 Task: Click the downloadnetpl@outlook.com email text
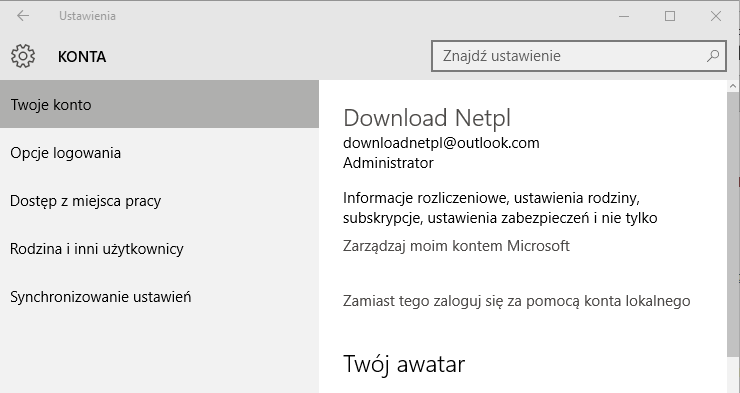[441, 143]
